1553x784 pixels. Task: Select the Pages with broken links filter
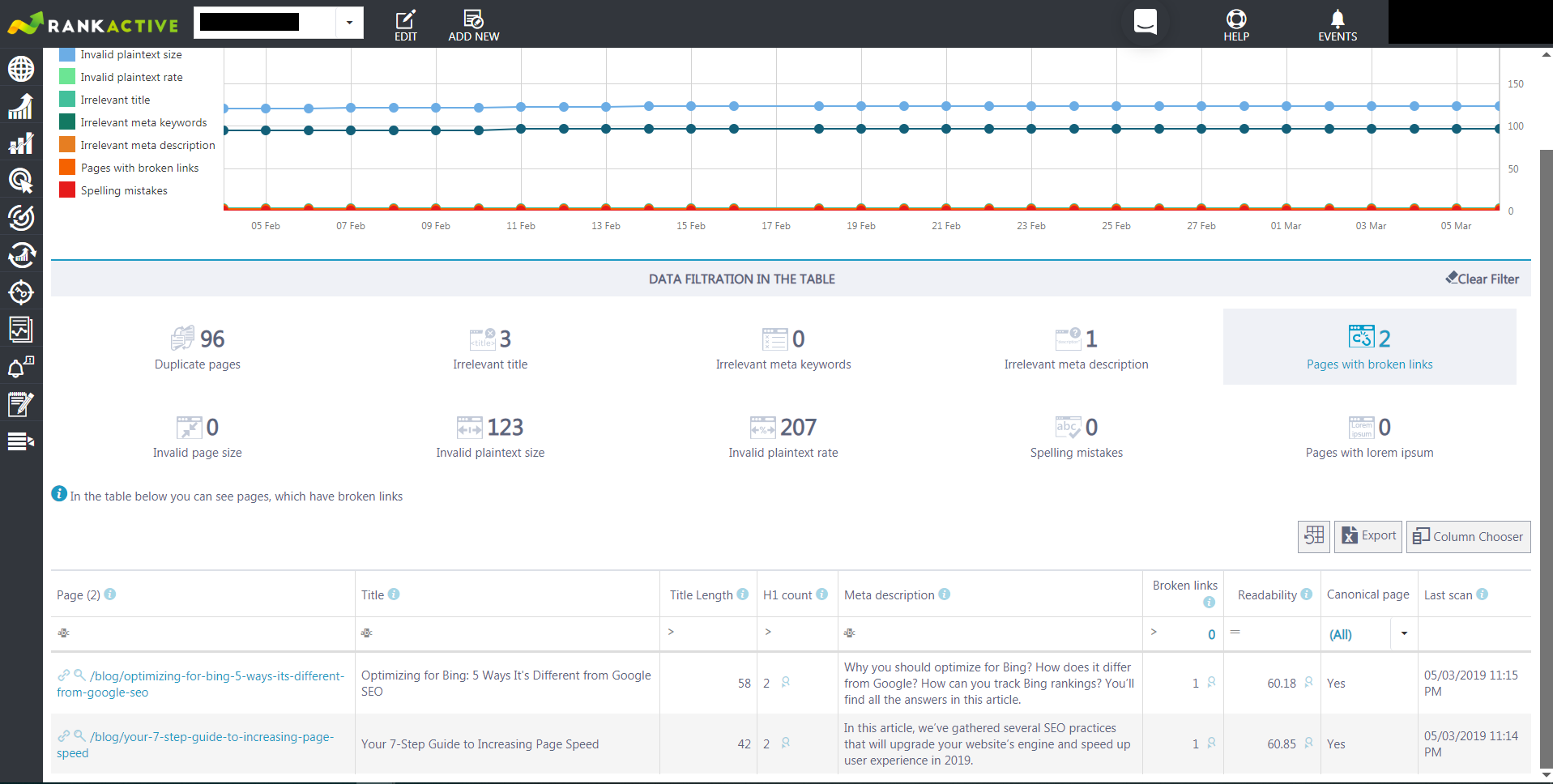pyautogui.click(x=1370, y=347)
